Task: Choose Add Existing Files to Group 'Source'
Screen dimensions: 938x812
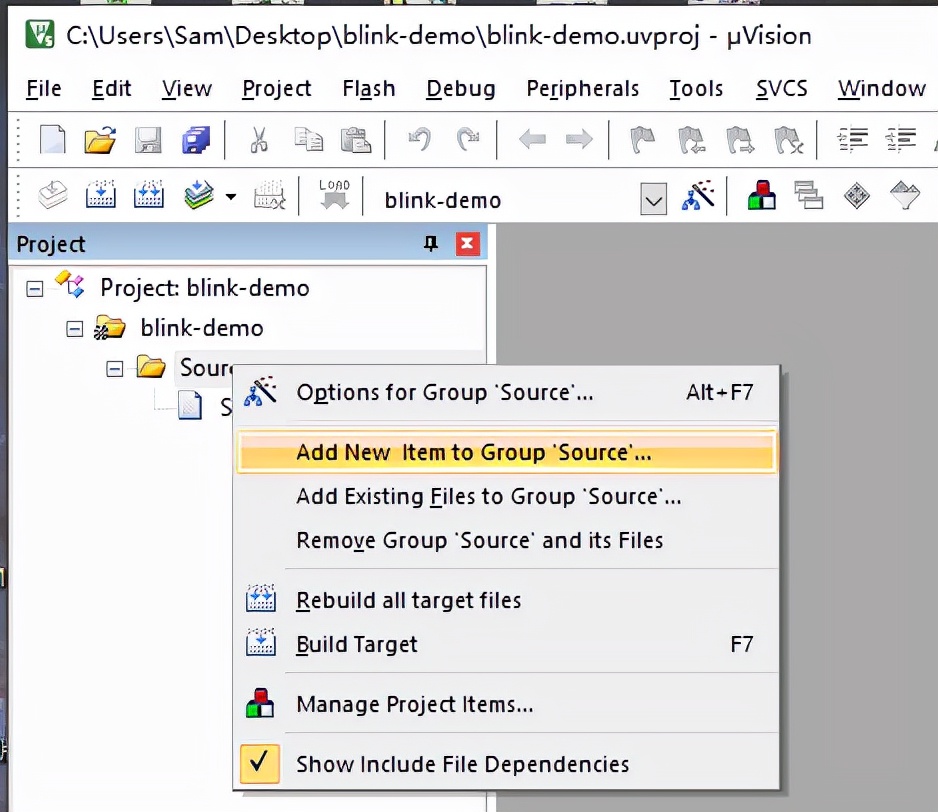Action: point(507,497)
